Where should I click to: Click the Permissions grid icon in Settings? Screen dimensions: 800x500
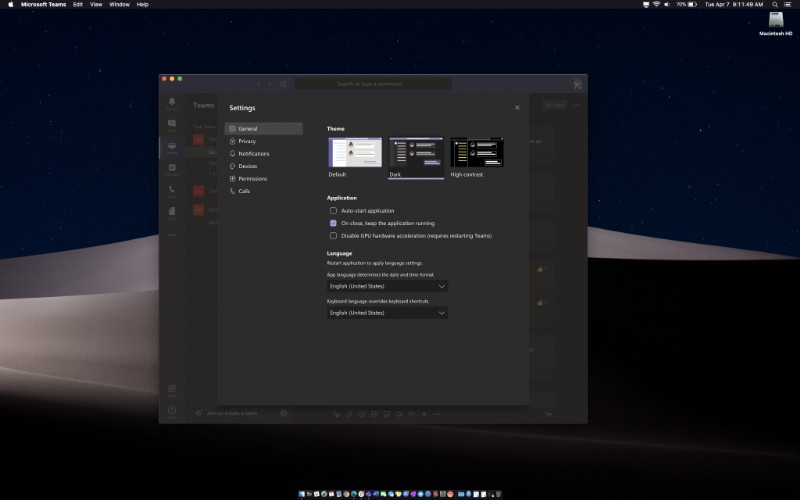coord(233,178)
